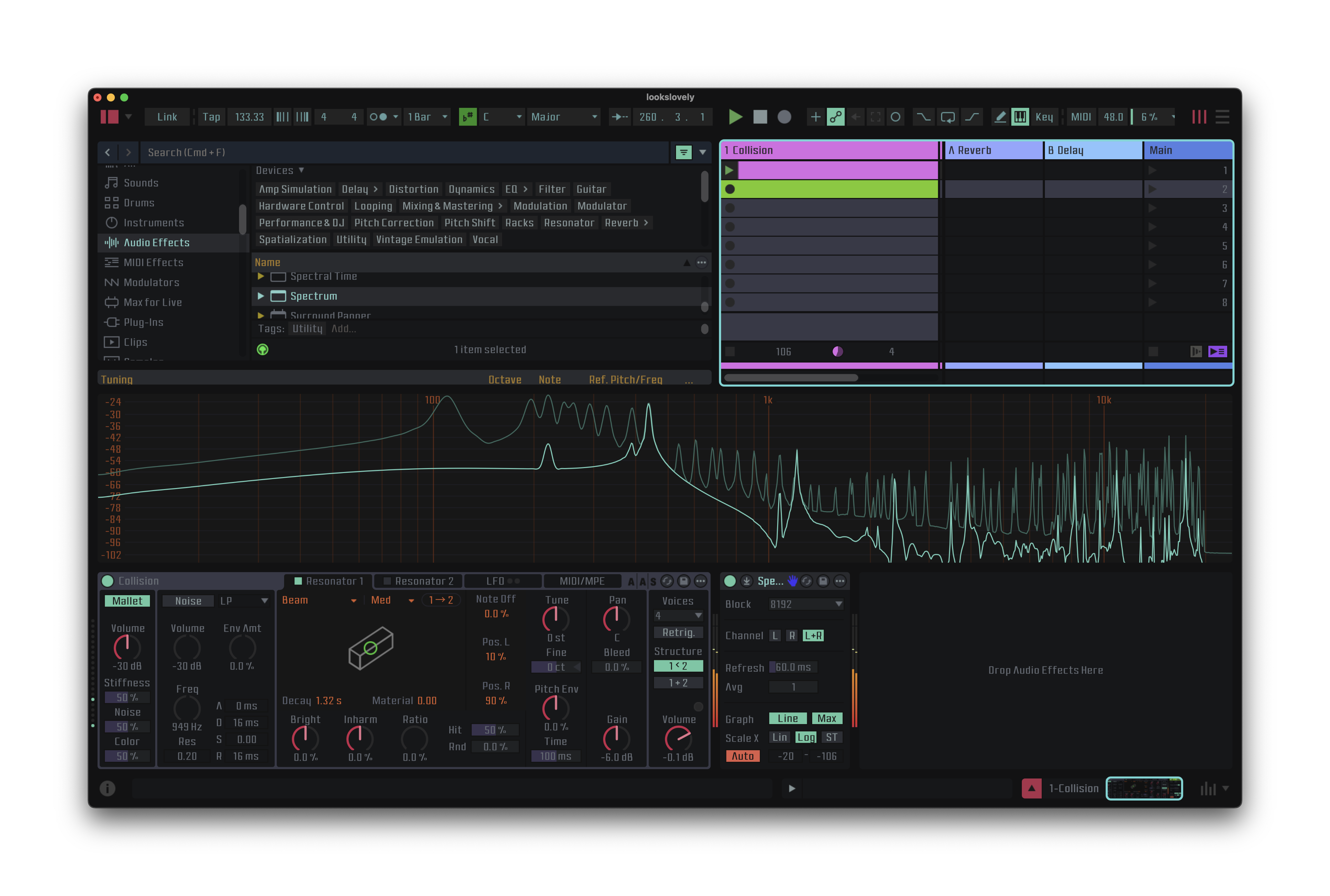
Task: Click the Automation Arm link icon
Action: [x=835, y=117]
